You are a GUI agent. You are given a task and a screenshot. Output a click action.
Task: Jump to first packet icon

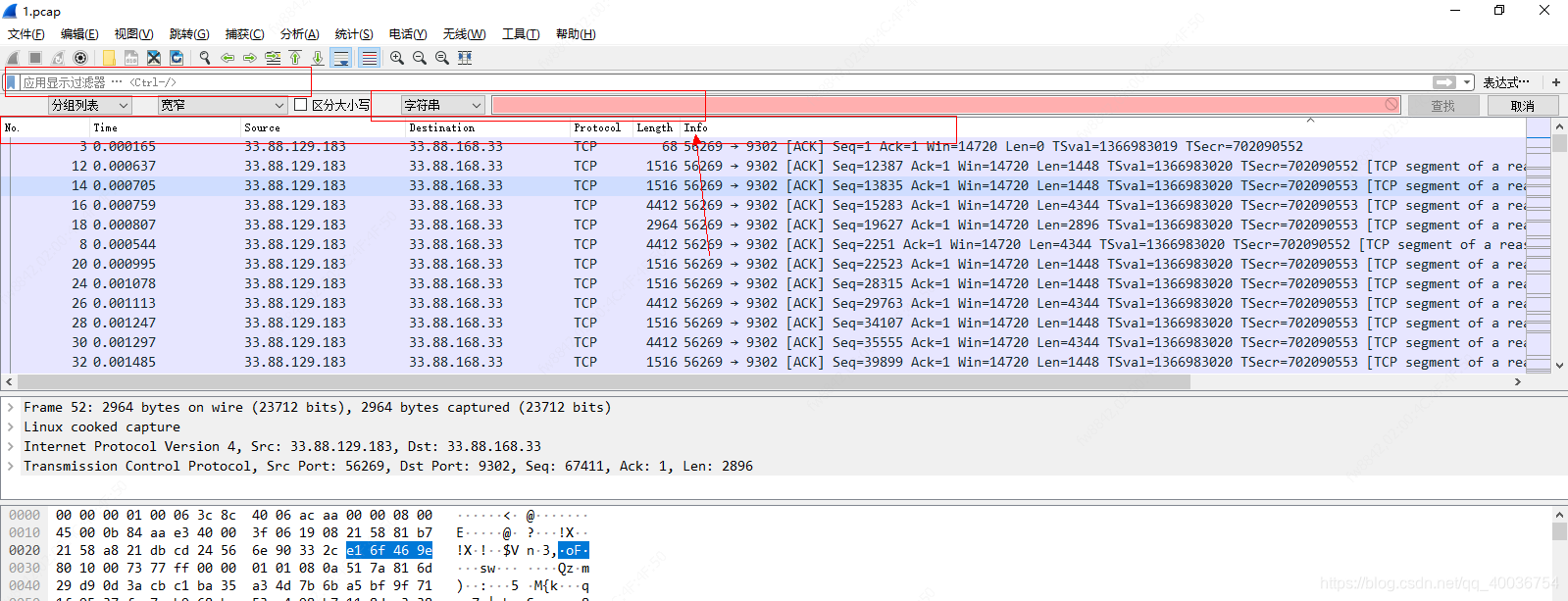(x=295, y=58)
